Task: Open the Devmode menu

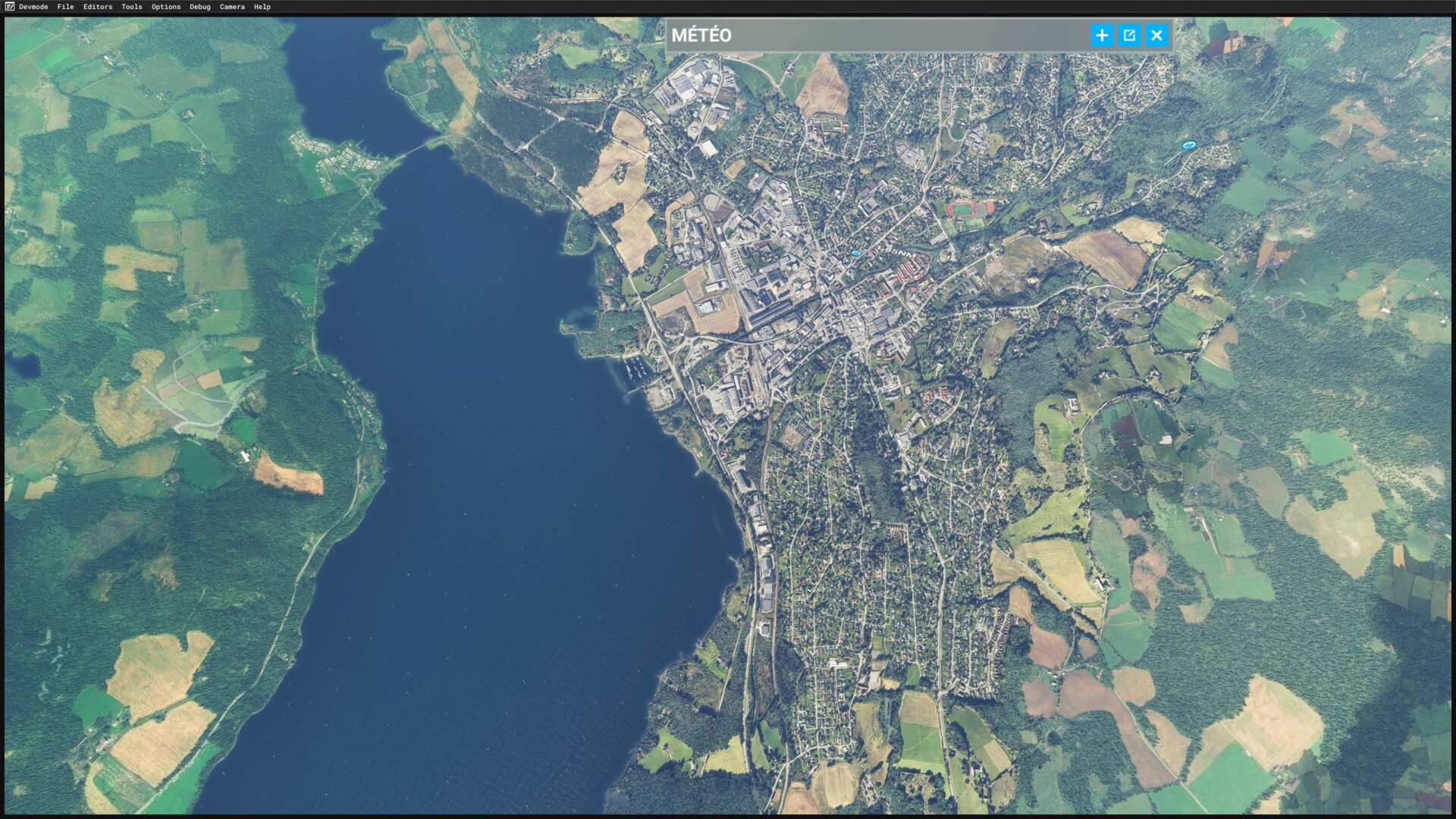Action: coord(33,7)
